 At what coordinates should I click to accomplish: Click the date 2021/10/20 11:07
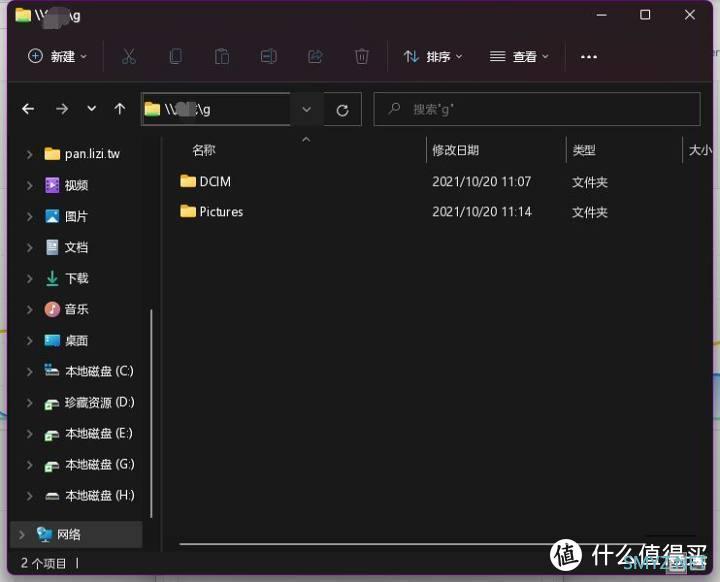pyautogui.click(x=482, y=181)
